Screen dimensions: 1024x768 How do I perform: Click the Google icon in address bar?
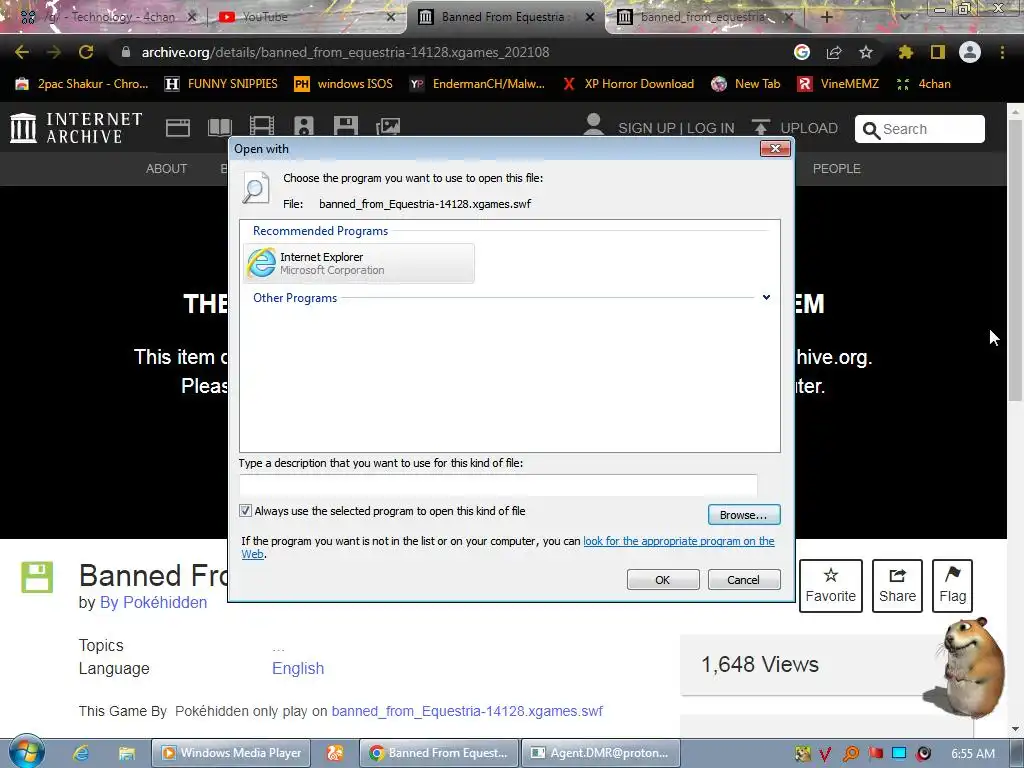point(802,52)
